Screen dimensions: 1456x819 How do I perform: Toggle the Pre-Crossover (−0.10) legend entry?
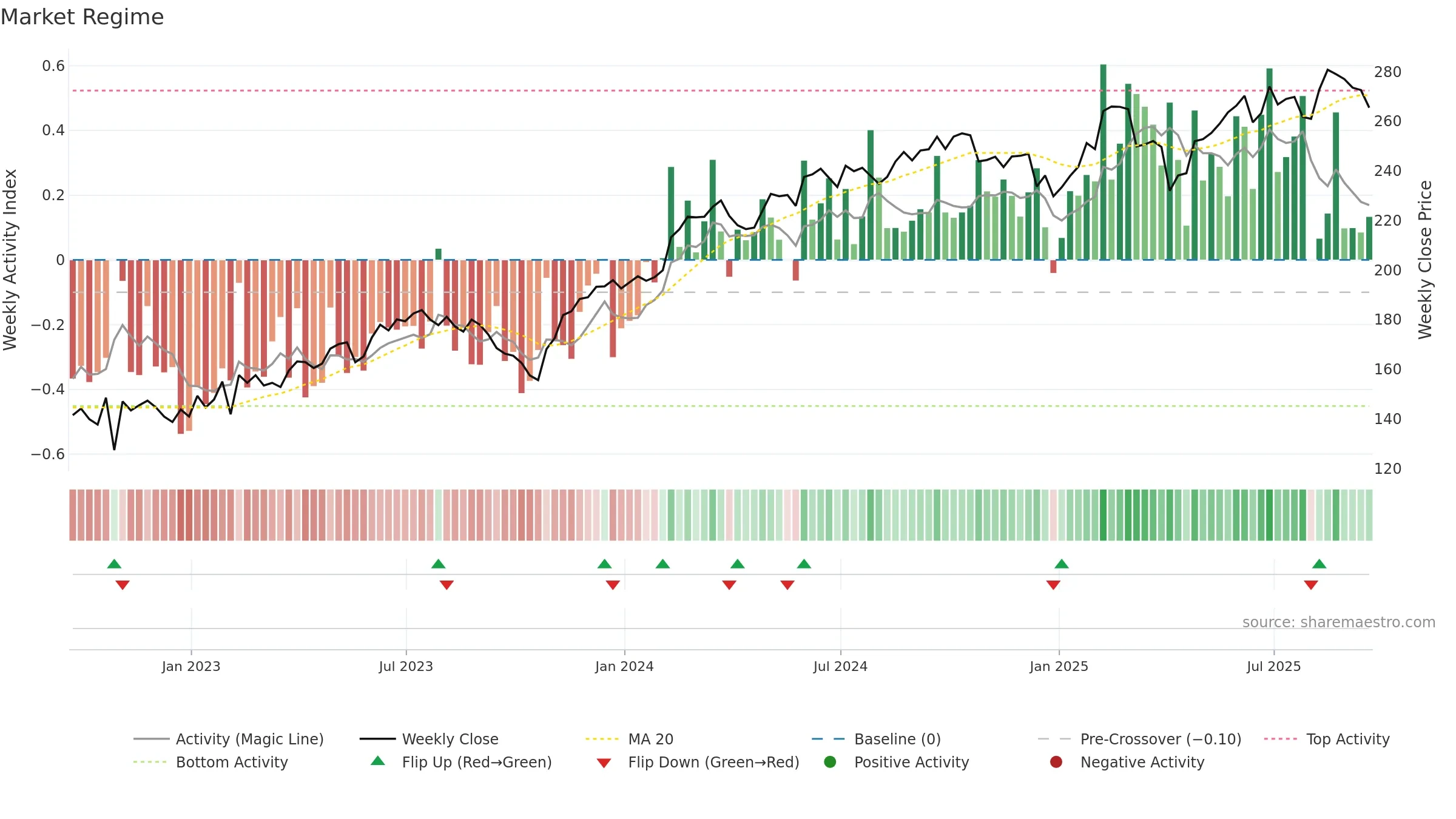pyautogui.click(x=1139, y=739)
